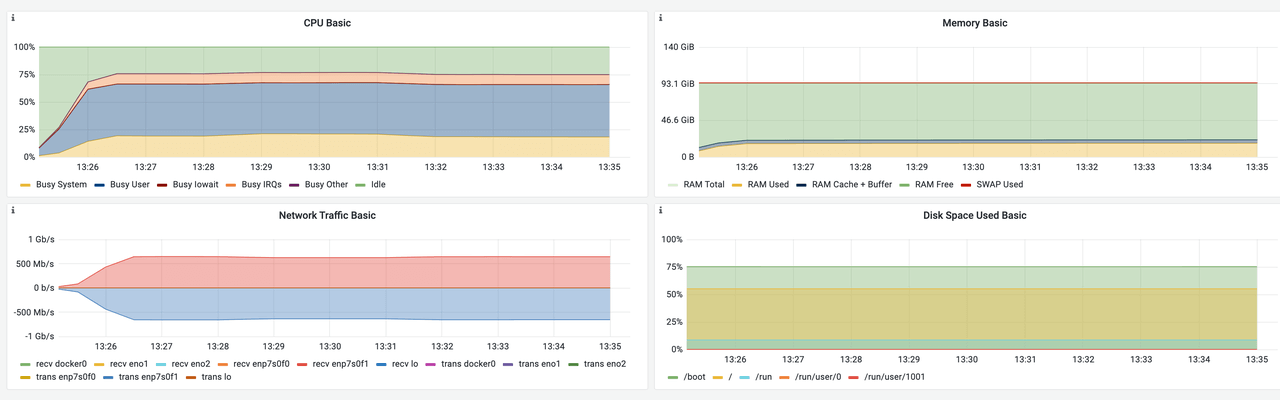1280x400 pixels.
Task: Toggle the RAM Cache + Buffer legend entry
Action: (852, 184)
